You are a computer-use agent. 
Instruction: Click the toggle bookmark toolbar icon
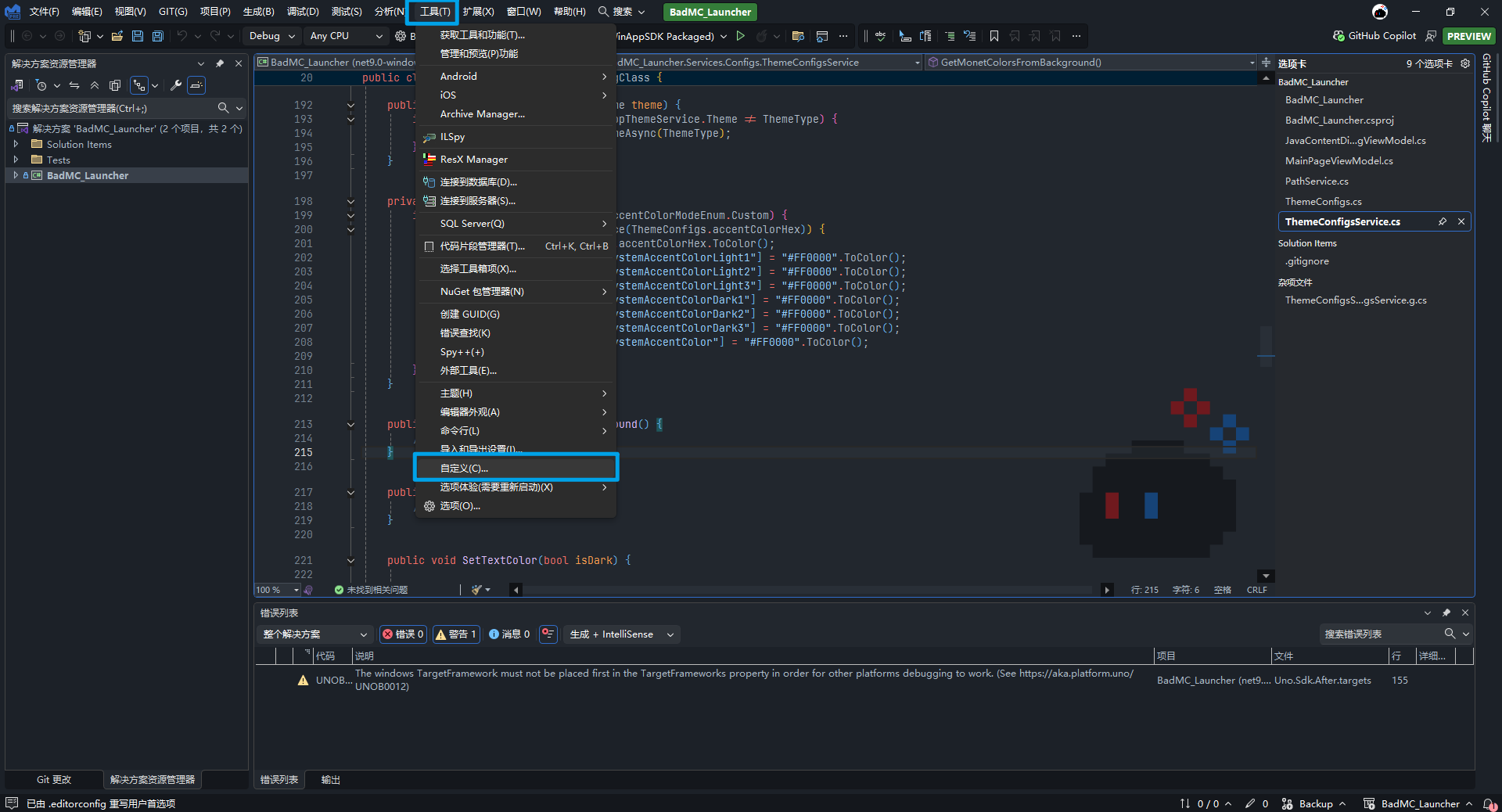click(994, 36)
